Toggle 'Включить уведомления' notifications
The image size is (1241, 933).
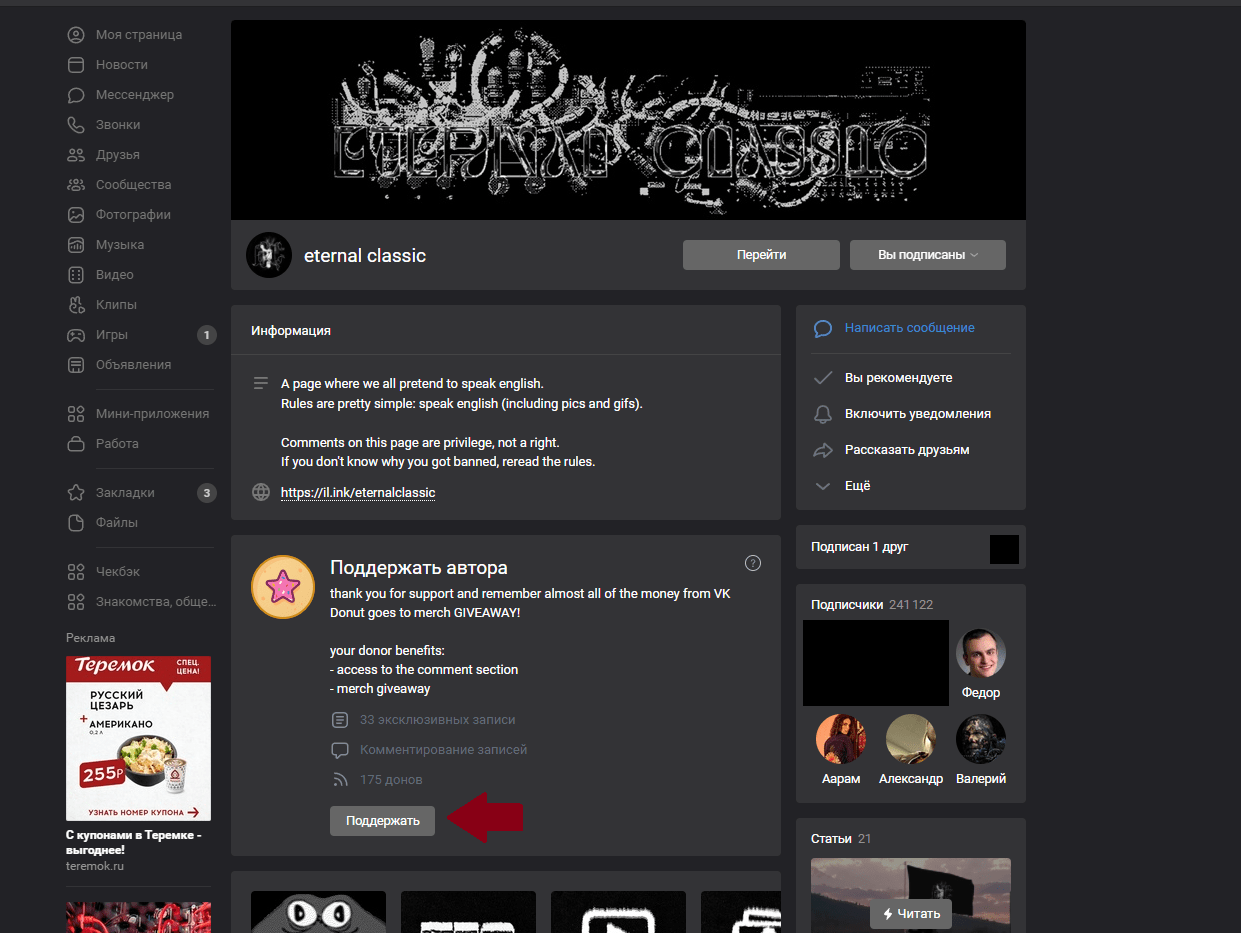tap(917, 414)
